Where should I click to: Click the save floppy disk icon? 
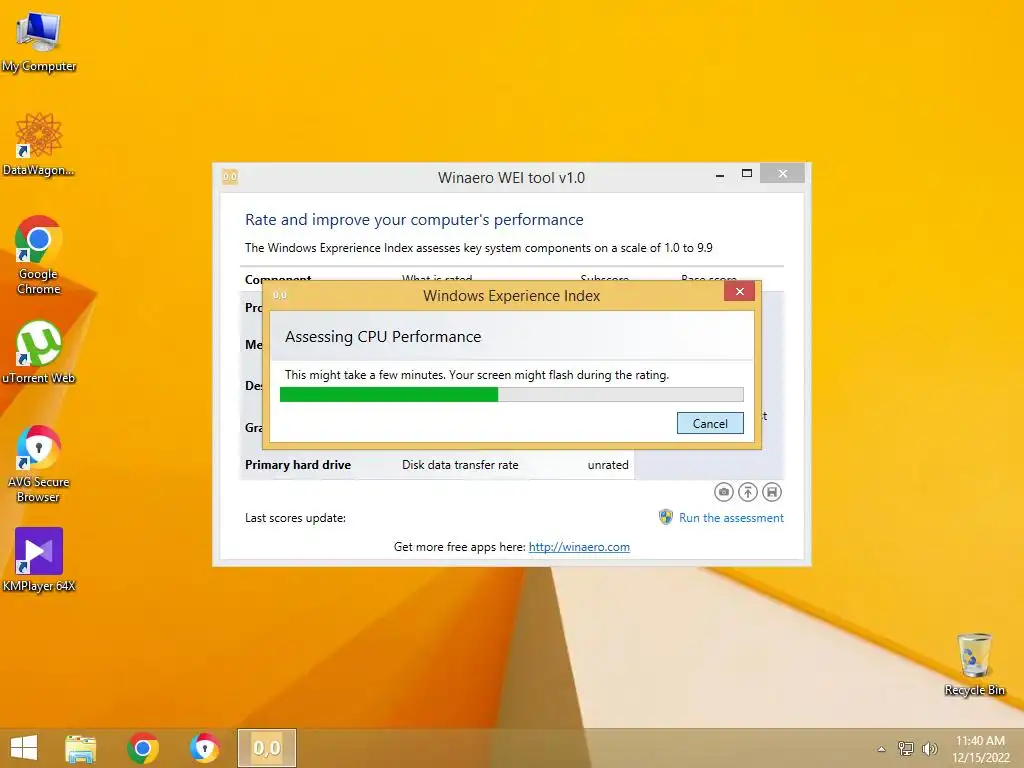click(x=772, y=492)
